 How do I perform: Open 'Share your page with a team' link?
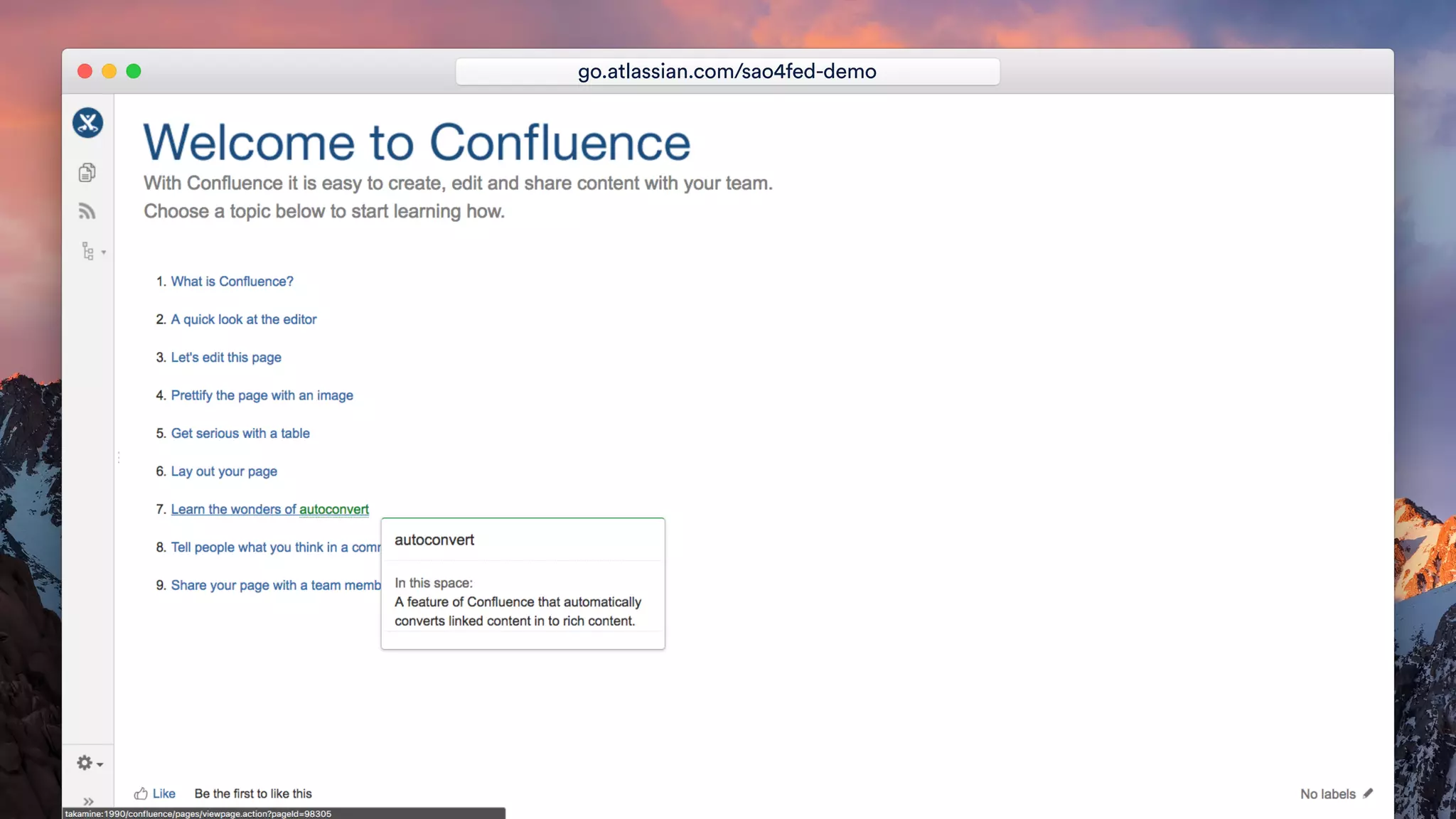pos(276,585)
